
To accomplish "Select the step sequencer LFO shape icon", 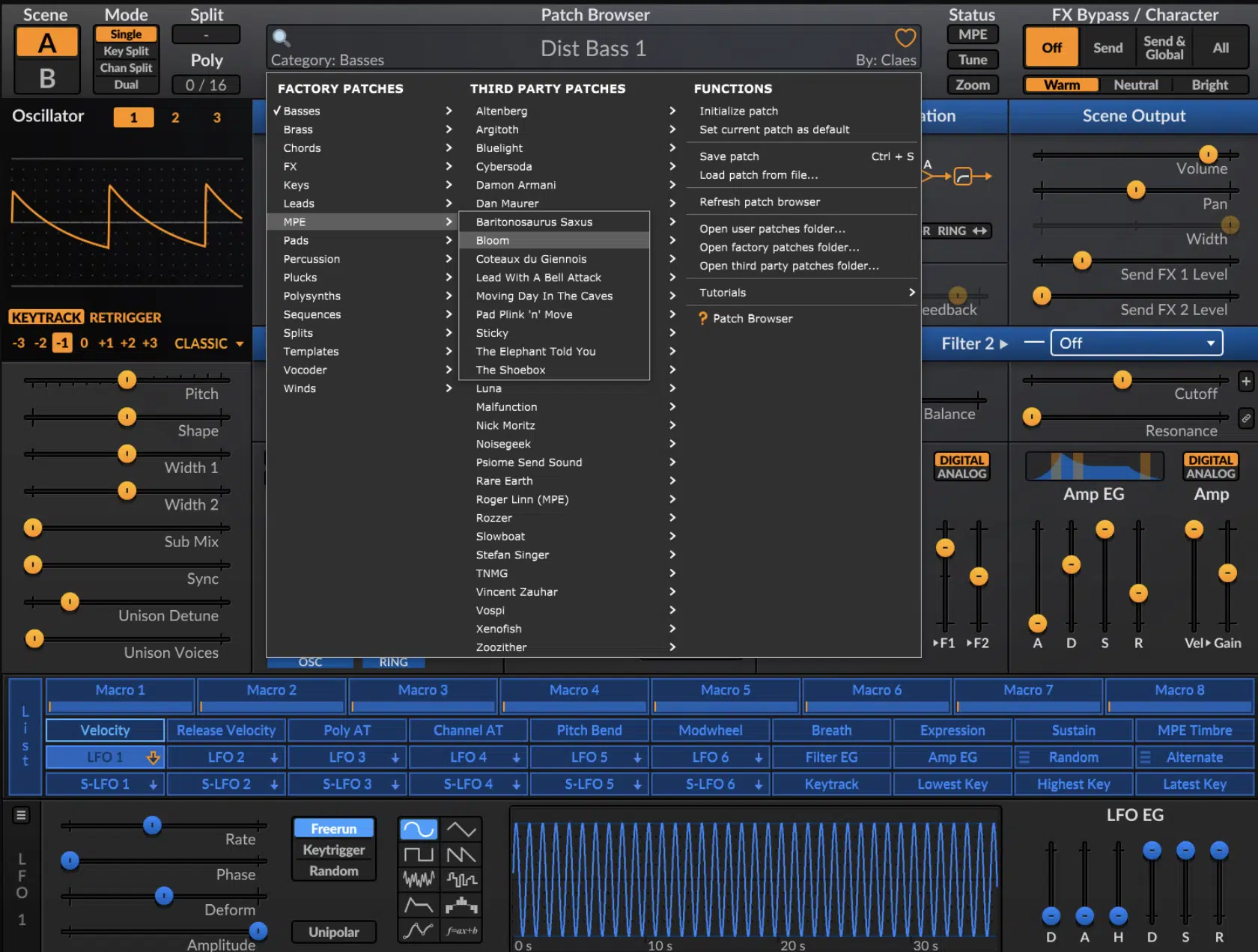I will point(461,905).
